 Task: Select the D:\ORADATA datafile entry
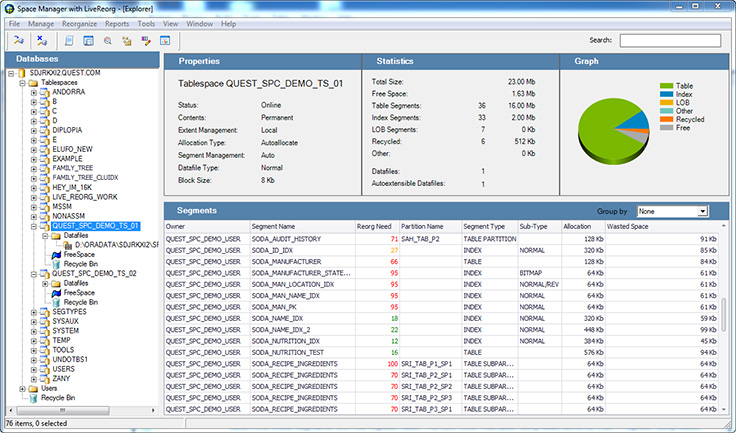pyautogui.click(x=116, y=245)
